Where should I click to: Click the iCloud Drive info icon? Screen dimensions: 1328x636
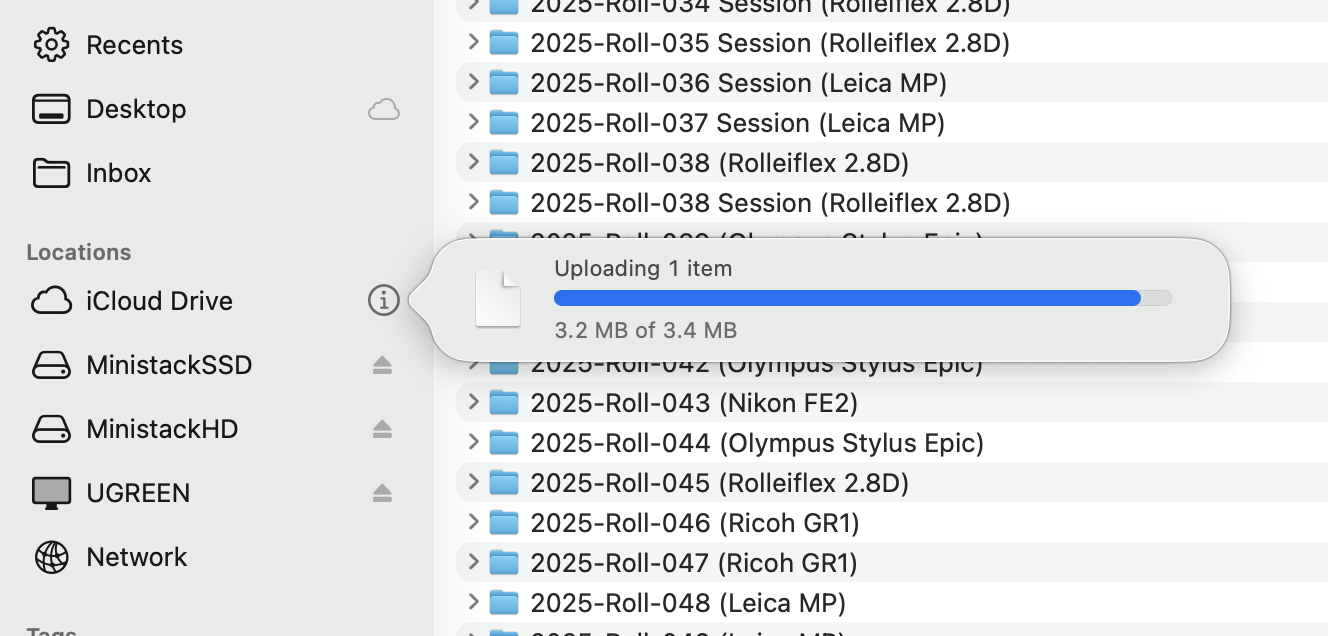(x=383, y=300)
